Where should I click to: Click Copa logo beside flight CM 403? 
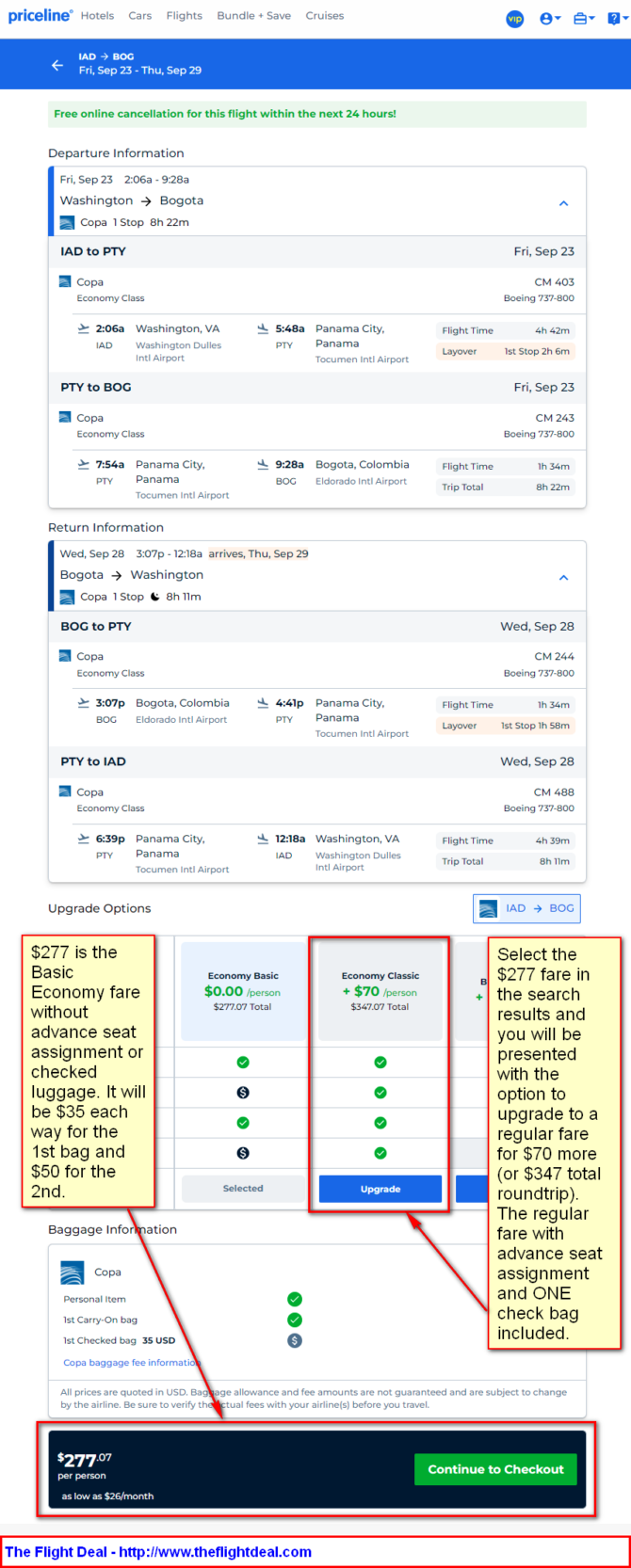[x=65, y=281]
